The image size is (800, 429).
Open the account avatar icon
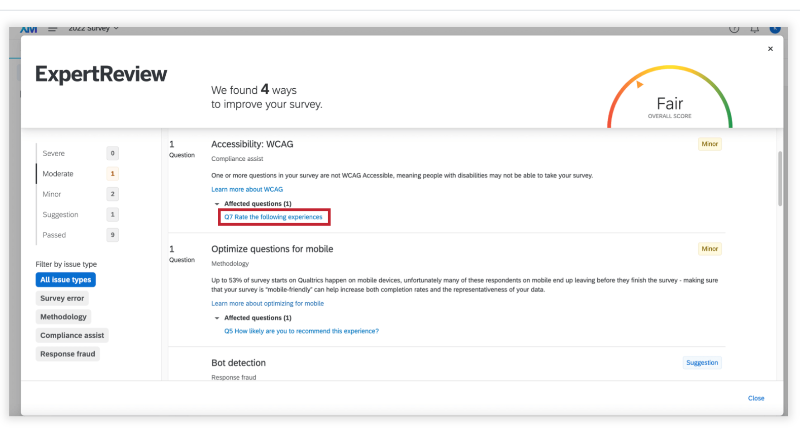[x=774, y=29]
